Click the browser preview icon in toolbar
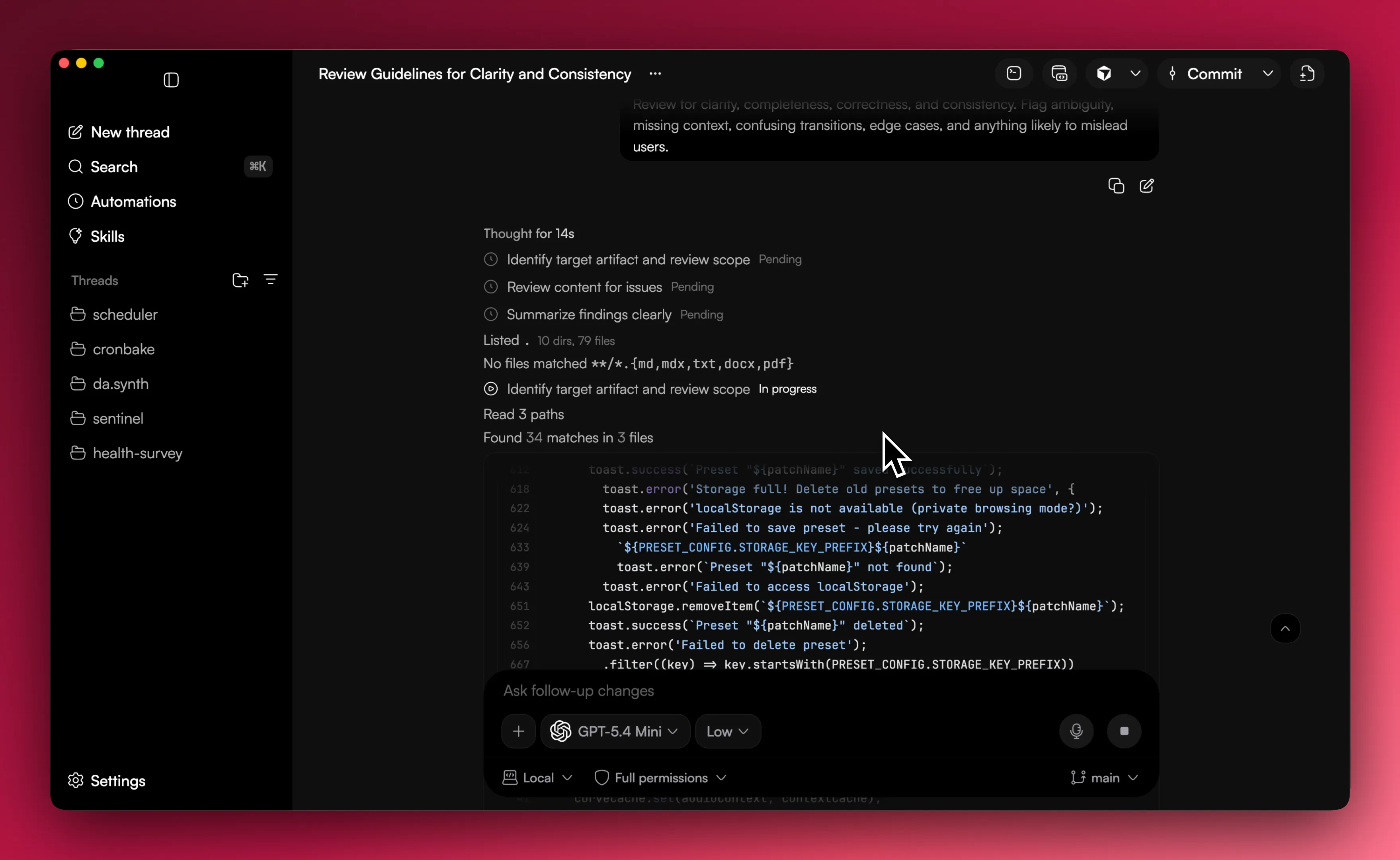1400x860 pixels. coord(1059,73)
